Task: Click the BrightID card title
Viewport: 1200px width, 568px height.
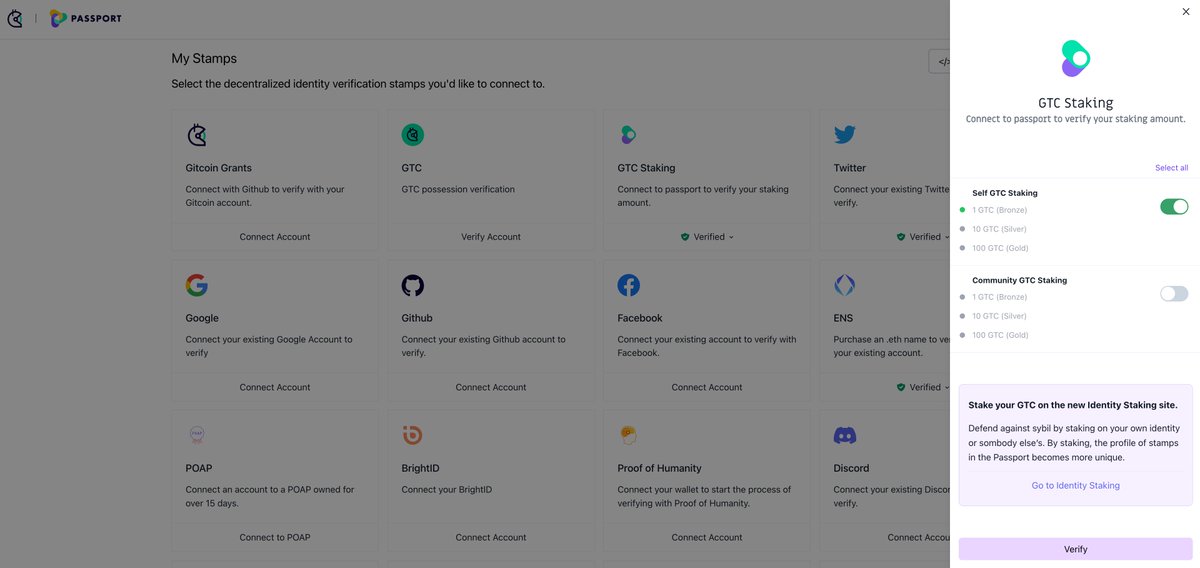Action: [x=422, y=468]
